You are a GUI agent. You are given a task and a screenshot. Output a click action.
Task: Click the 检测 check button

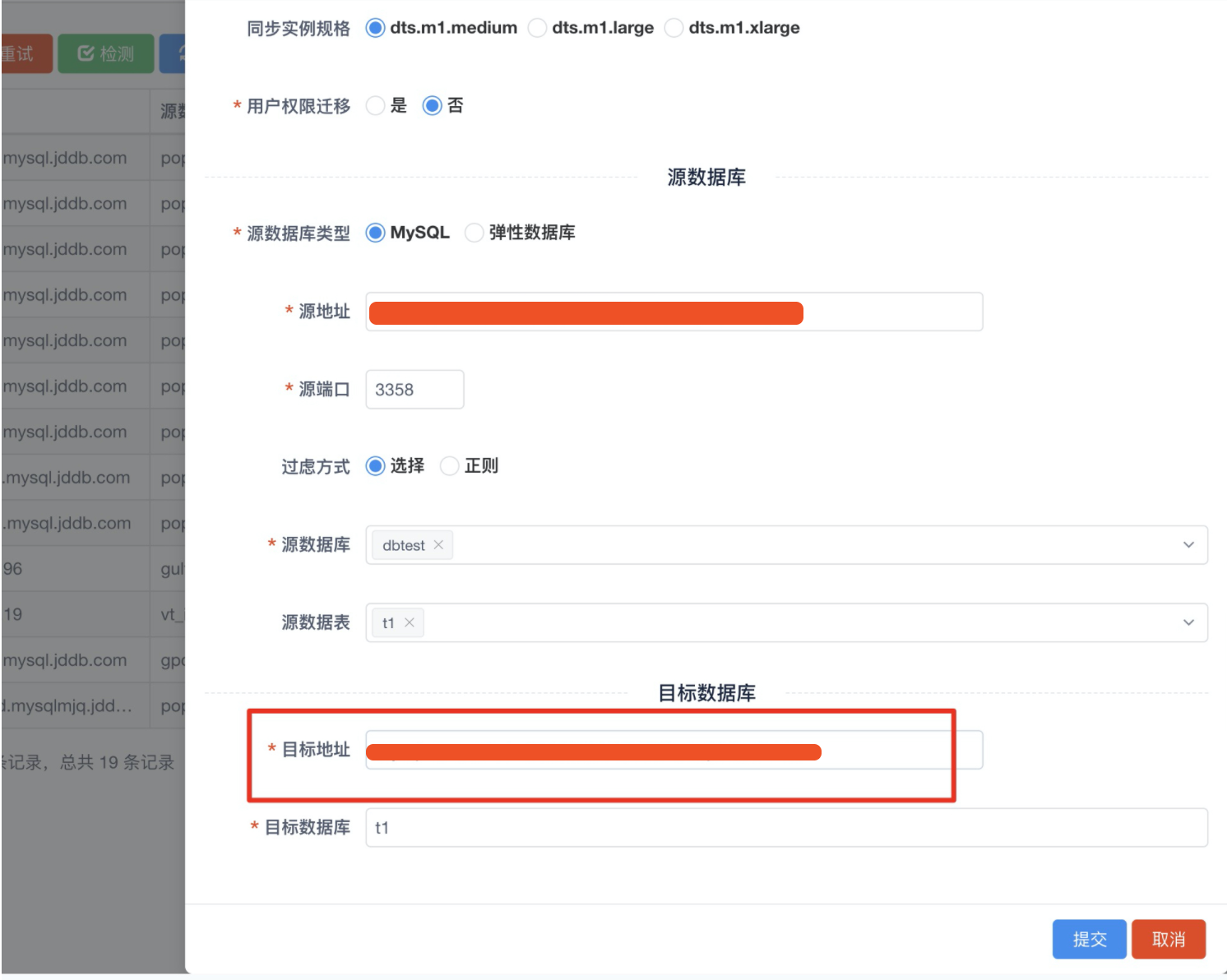(x=106, y=53)
